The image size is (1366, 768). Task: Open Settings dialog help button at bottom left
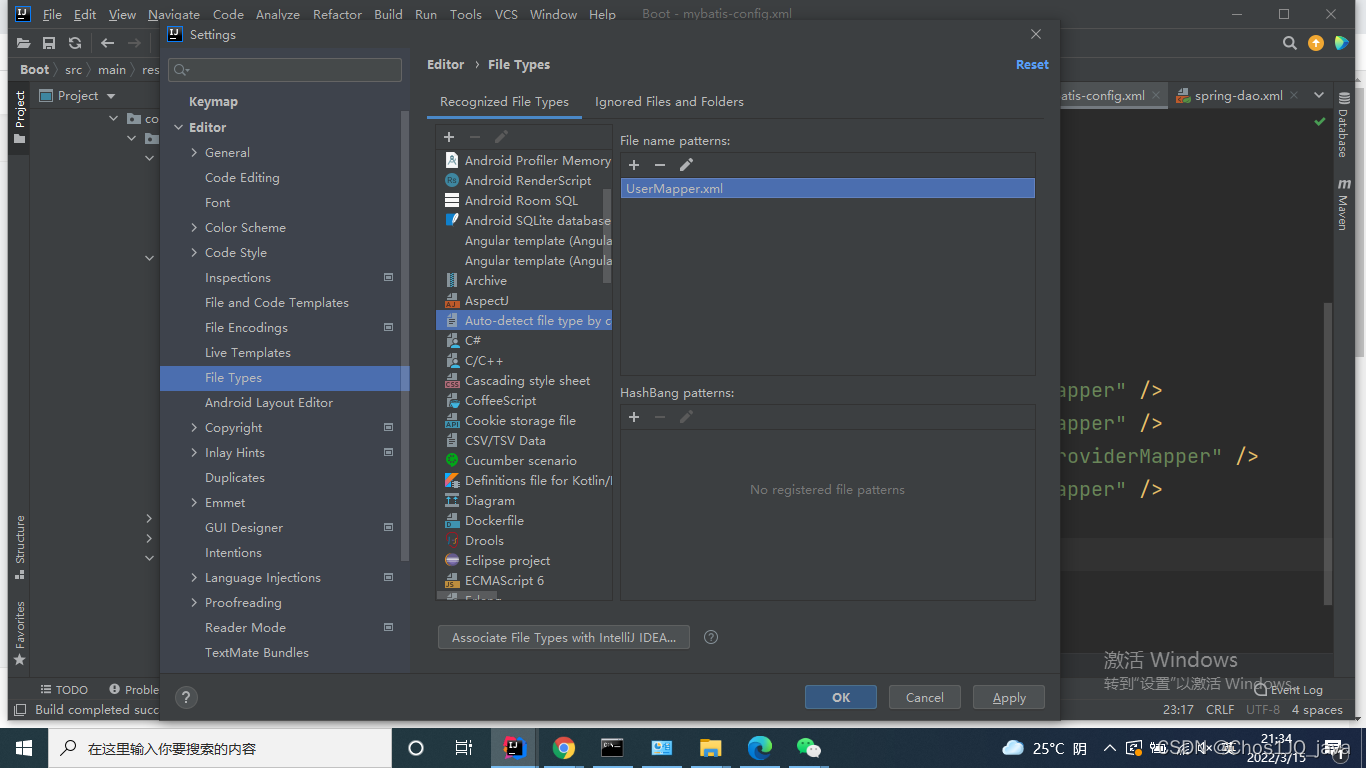coord(186,698)
